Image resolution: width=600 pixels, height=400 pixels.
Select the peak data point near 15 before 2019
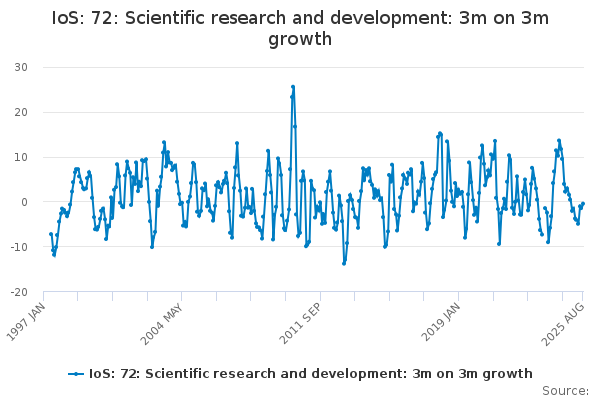[x=439, y=133]
